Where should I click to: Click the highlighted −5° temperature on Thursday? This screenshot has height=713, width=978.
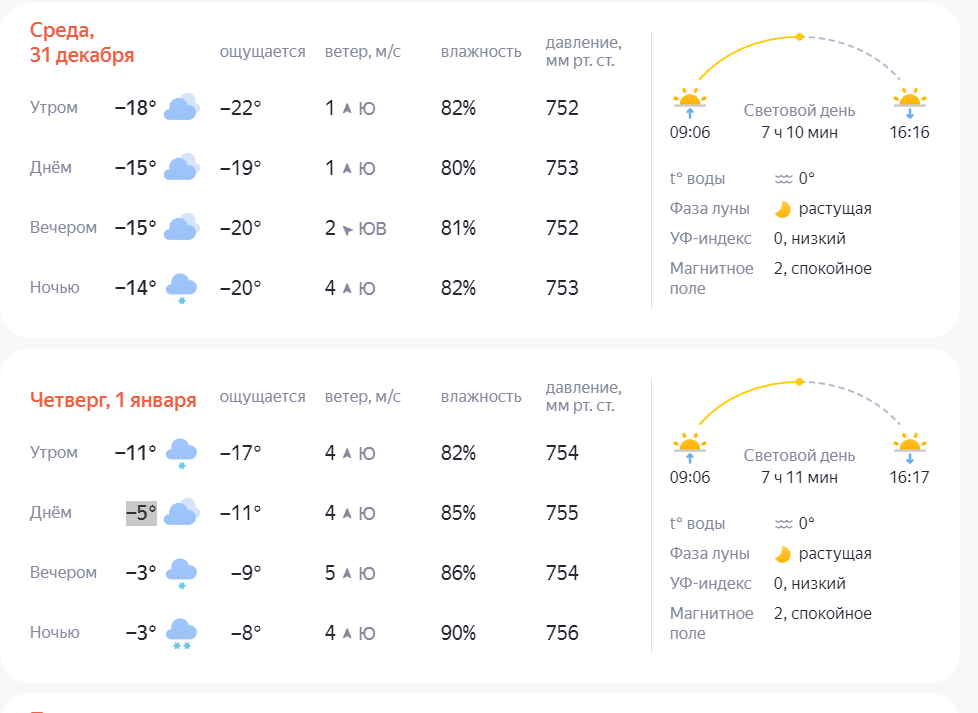141,513
